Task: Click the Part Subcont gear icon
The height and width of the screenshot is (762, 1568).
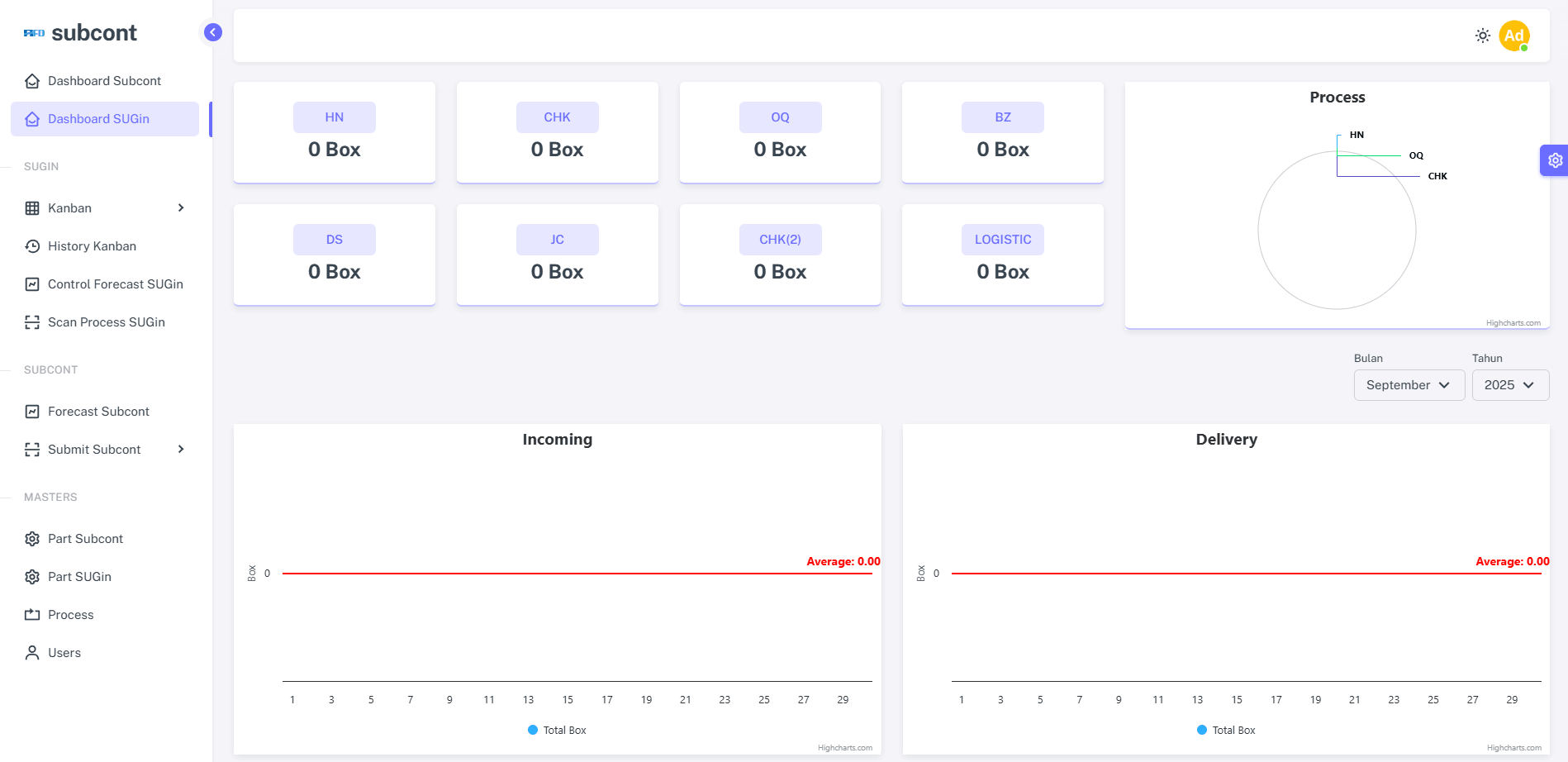Action: (x=32, y=539)
